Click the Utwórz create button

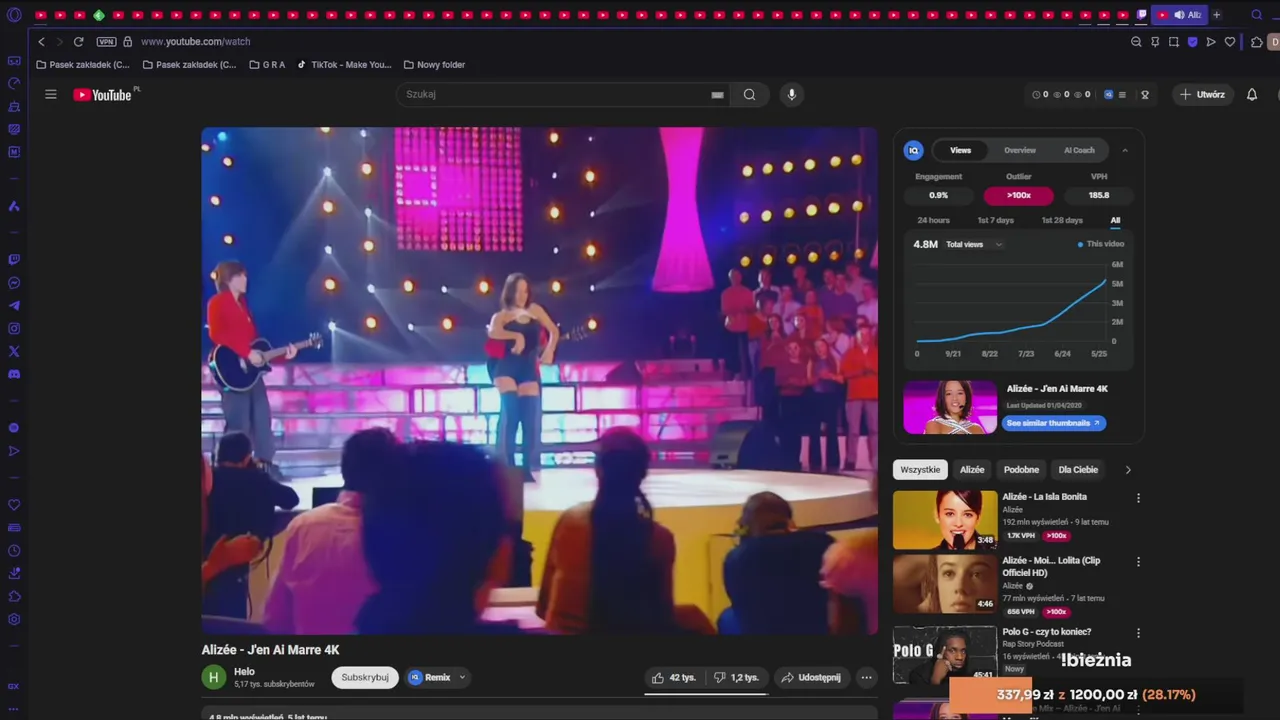click(x=1202, y=94)
